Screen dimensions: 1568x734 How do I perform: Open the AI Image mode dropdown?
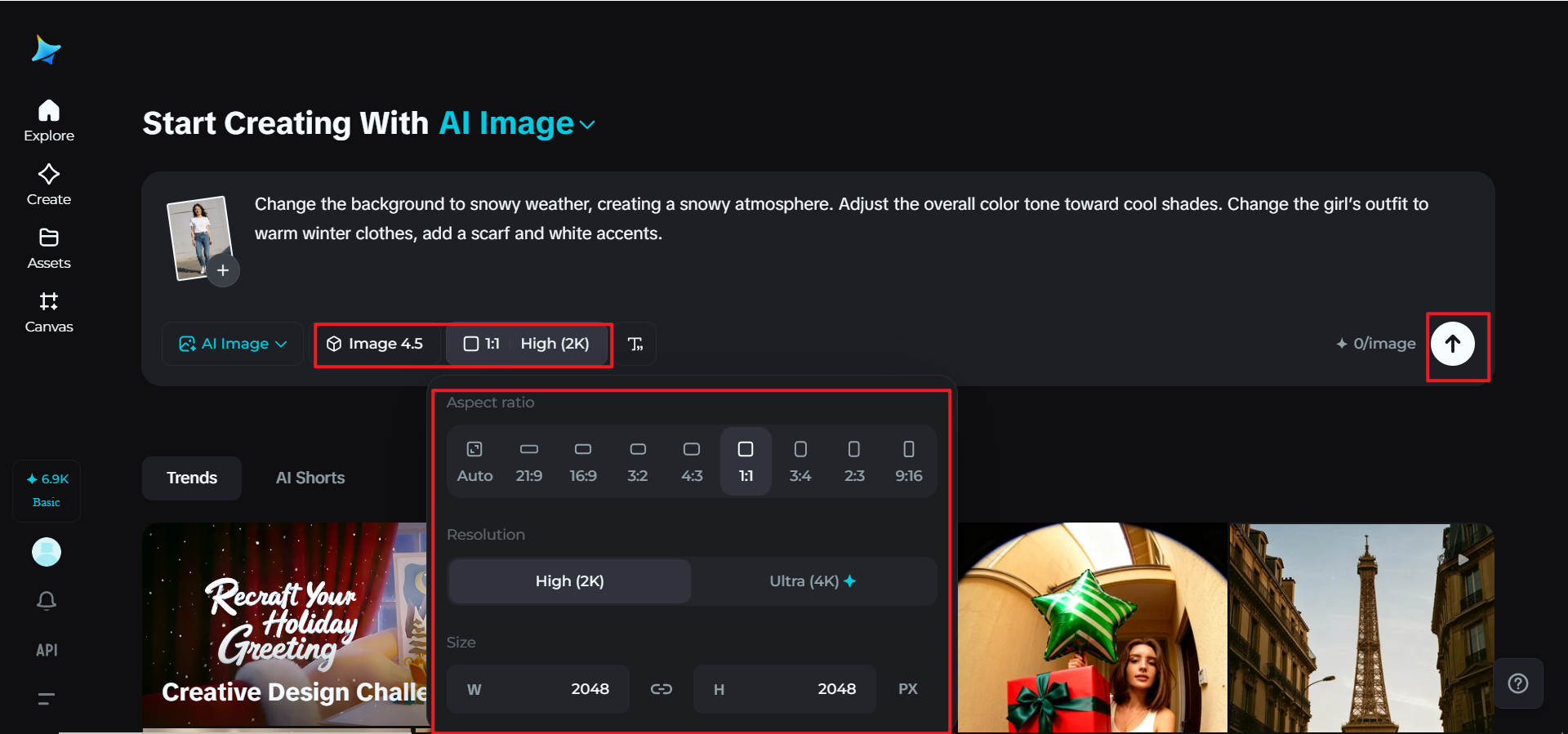pos(233,344)
